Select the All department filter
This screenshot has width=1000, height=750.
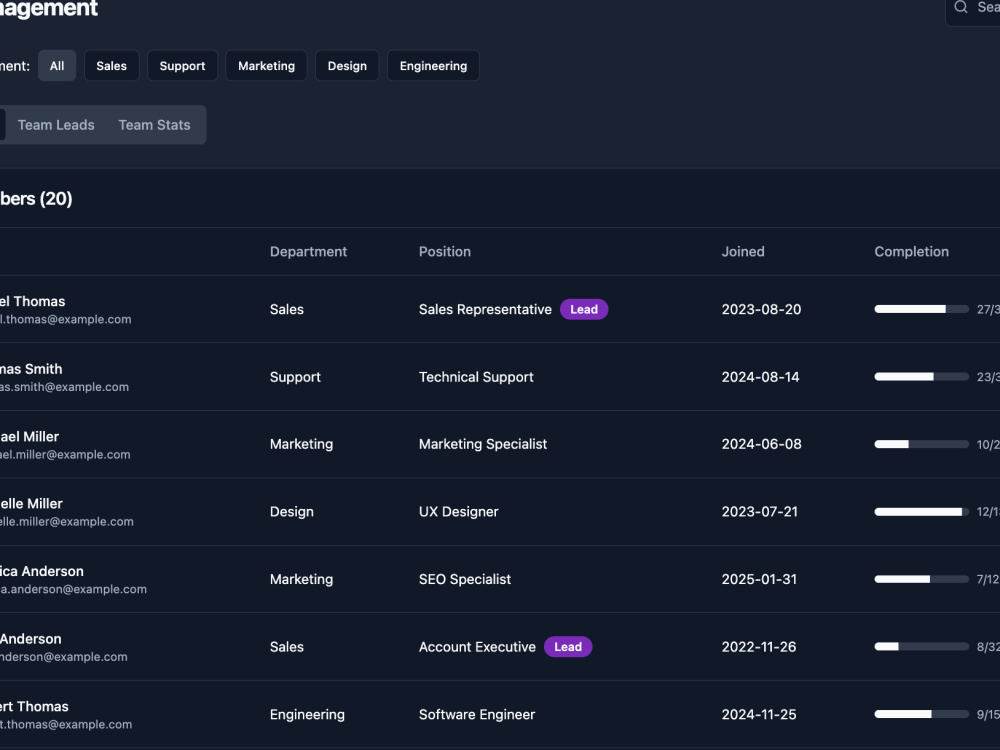tap(57, 66)
